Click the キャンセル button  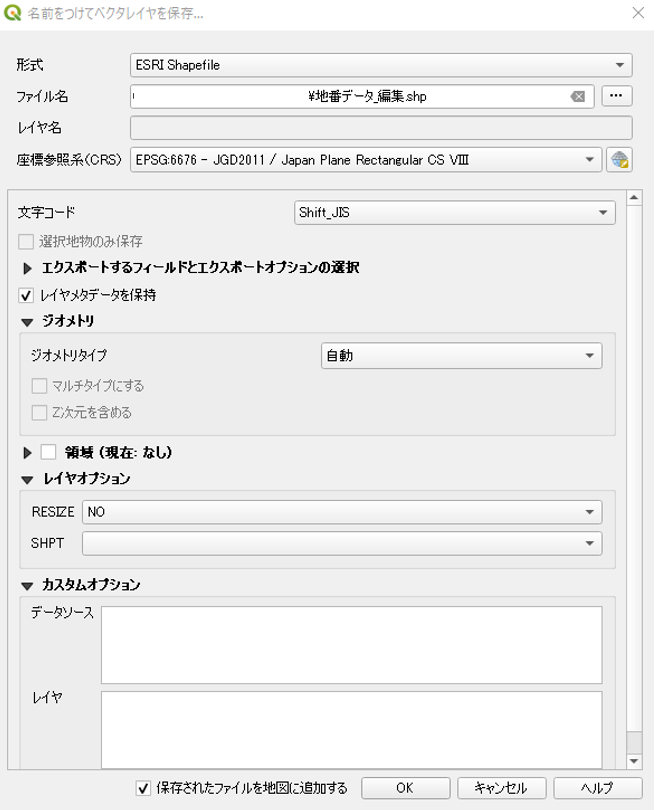[495, 788]
